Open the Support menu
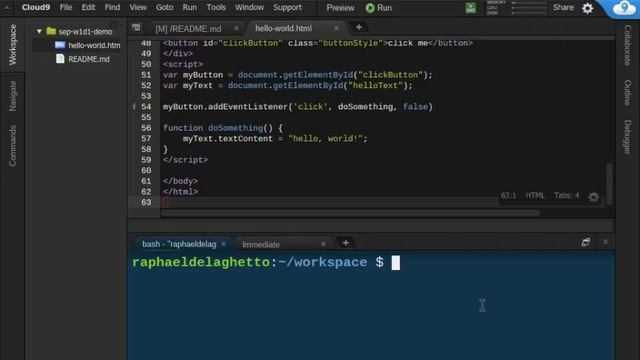 [288, 7]
